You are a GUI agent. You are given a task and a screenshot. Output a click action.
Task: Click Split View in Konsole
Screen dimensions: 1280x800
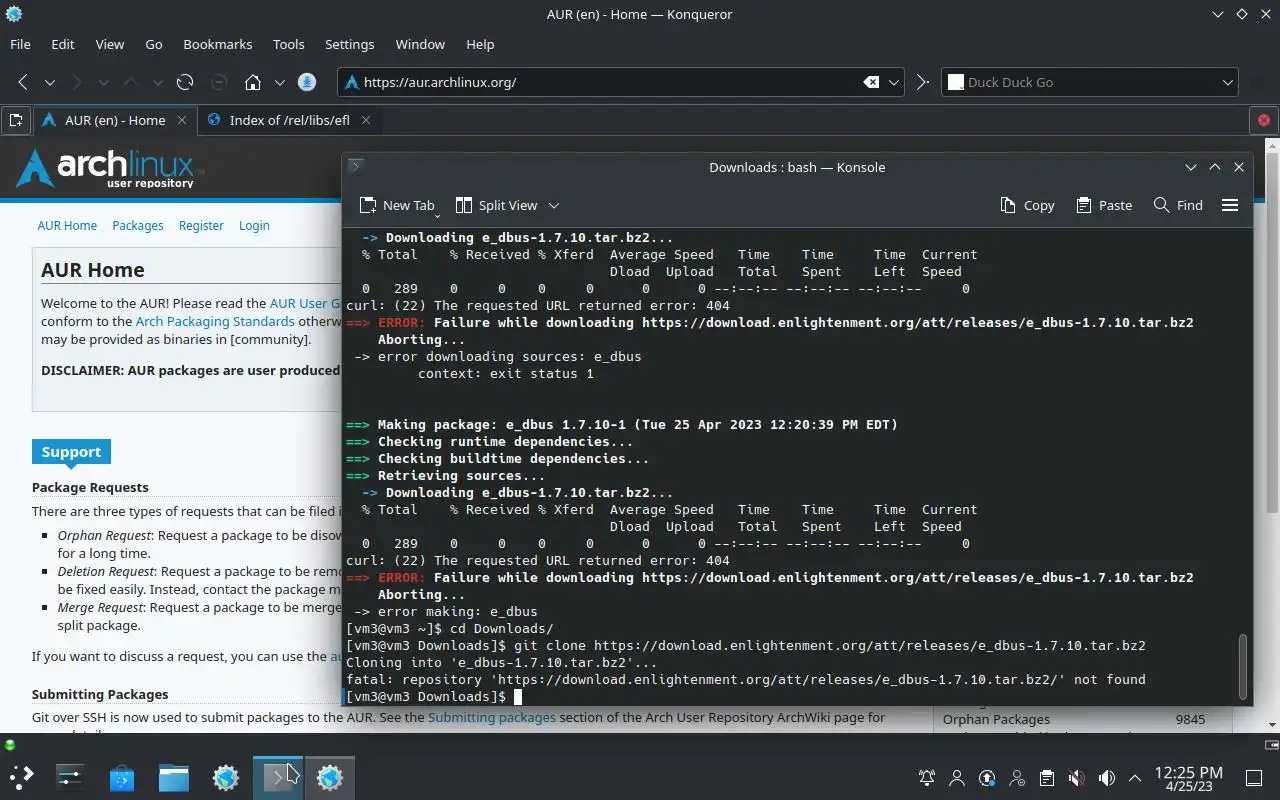(x=497, y=205)
